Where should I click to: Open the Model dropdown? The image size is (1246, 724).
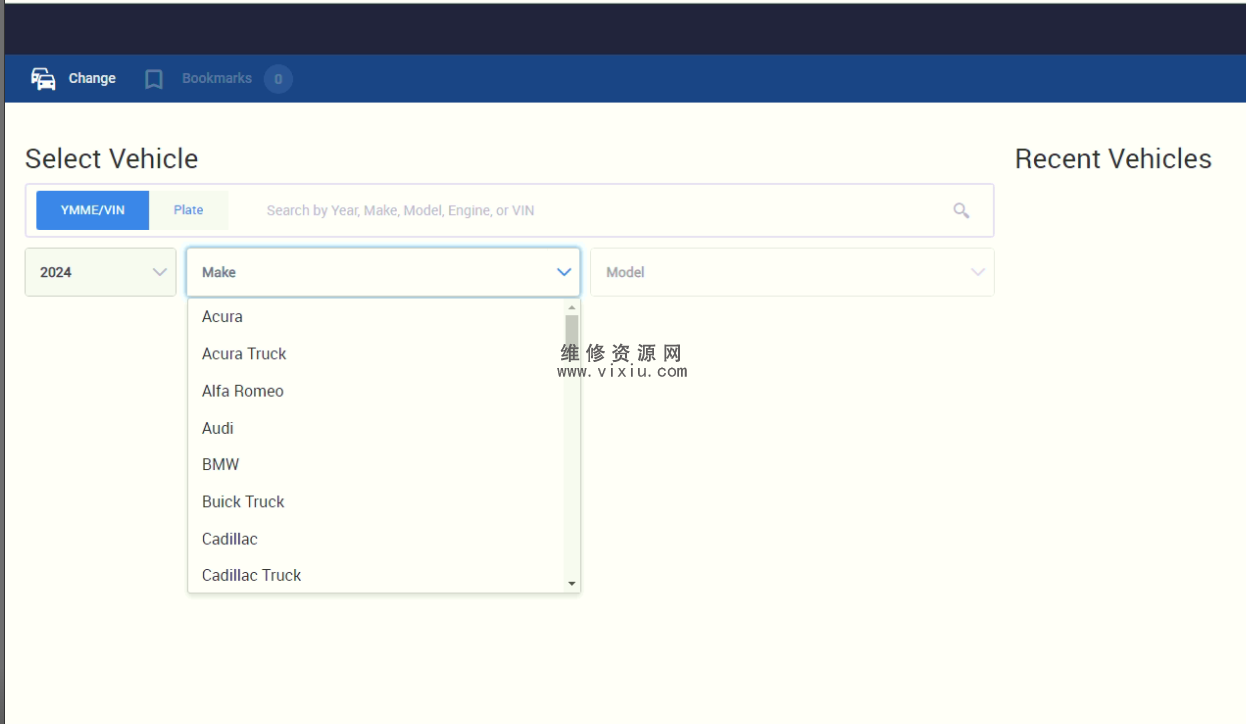[792, 272]
